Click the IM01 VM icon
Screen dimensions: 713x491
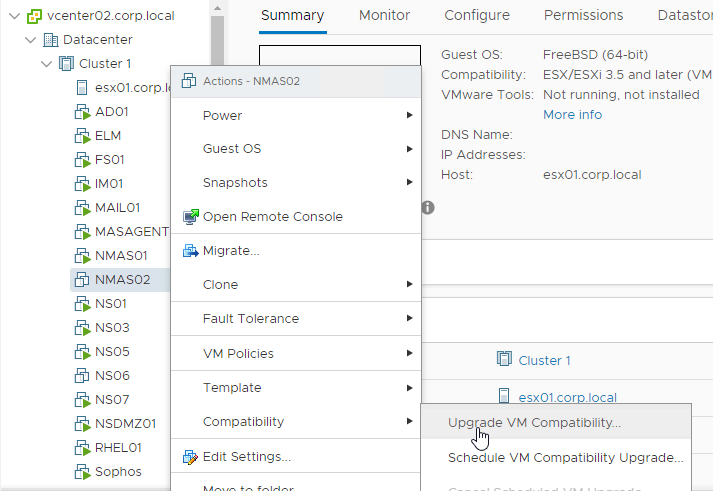point(82,184)
